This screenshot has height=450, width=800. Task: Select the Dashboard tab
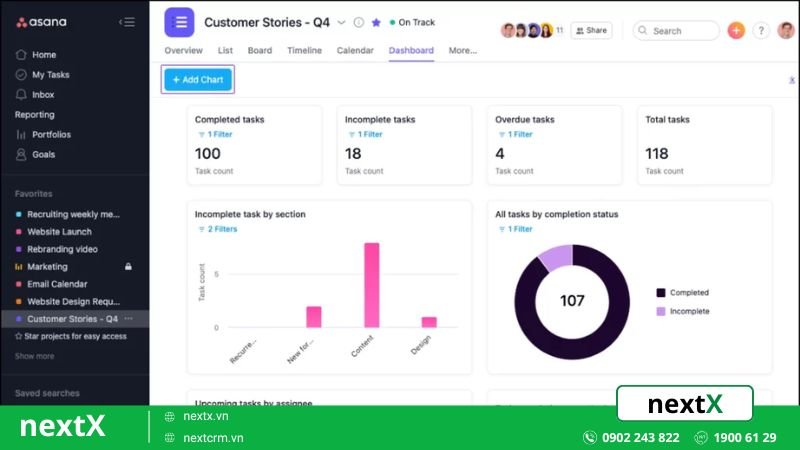[411, 51]
